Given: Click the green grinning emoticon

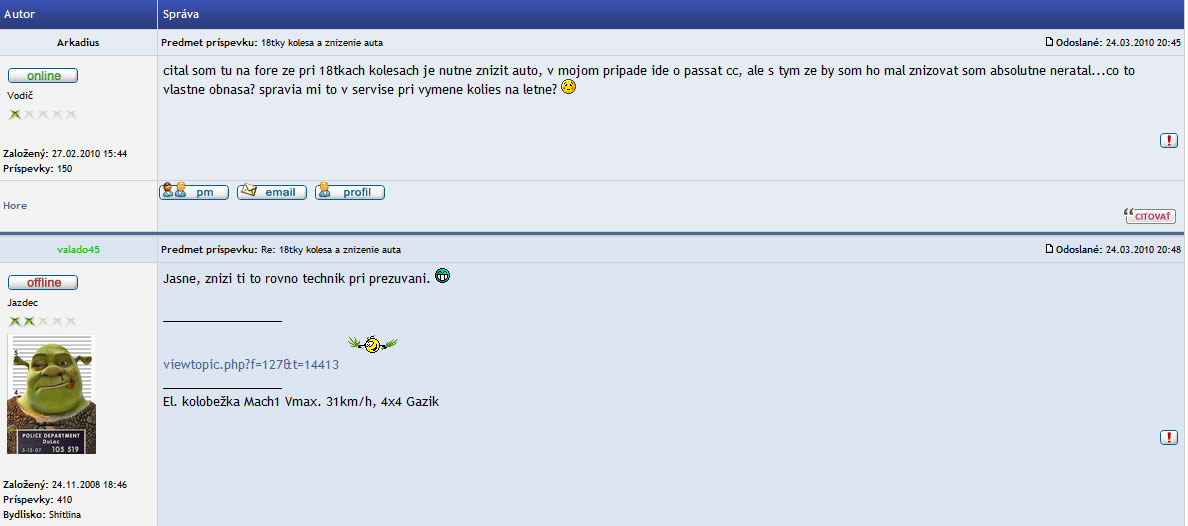Looking at the screenshot, I should [442, 277].
